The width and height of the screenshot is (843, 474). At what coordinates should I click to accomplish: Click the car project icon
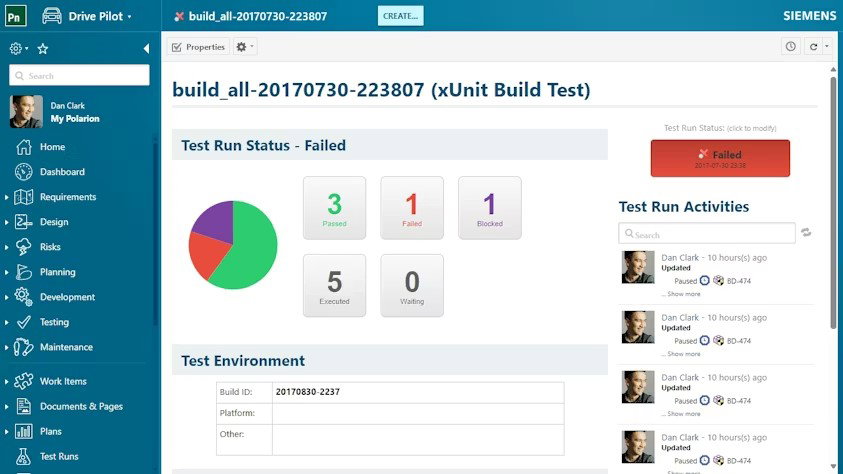(52, 16)
